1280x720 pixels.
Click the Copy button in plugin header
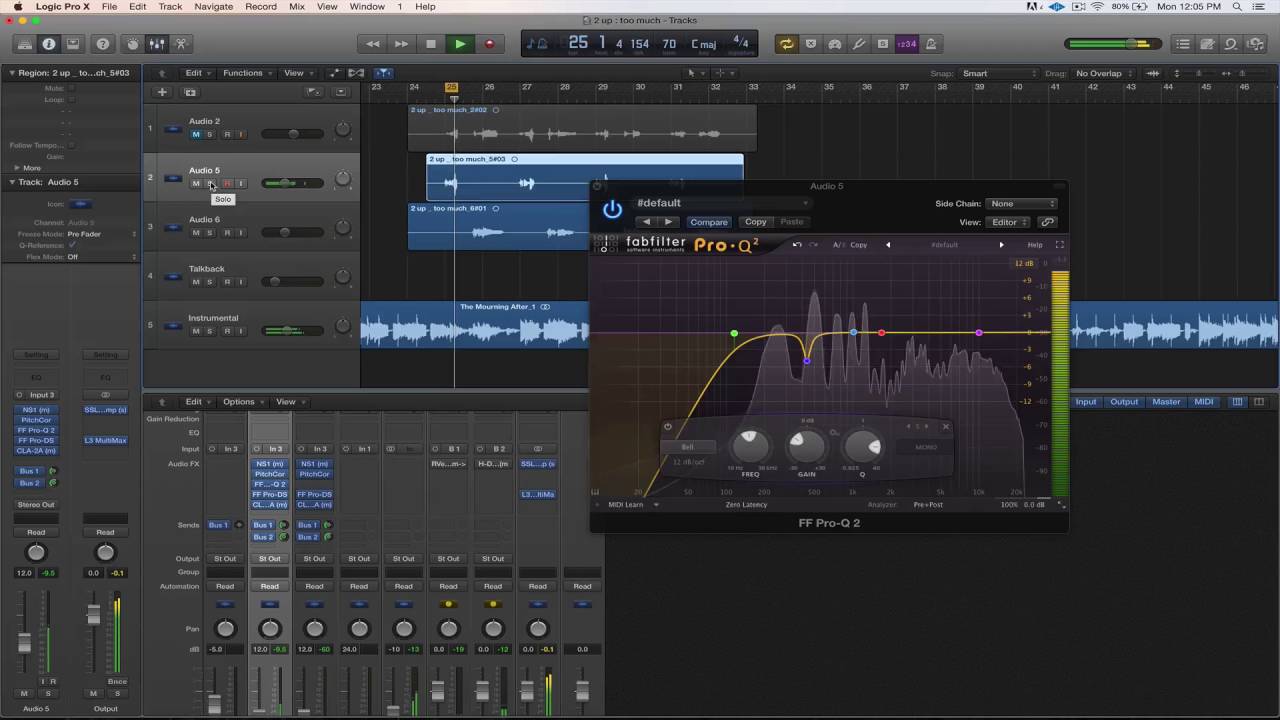(756, 222)
